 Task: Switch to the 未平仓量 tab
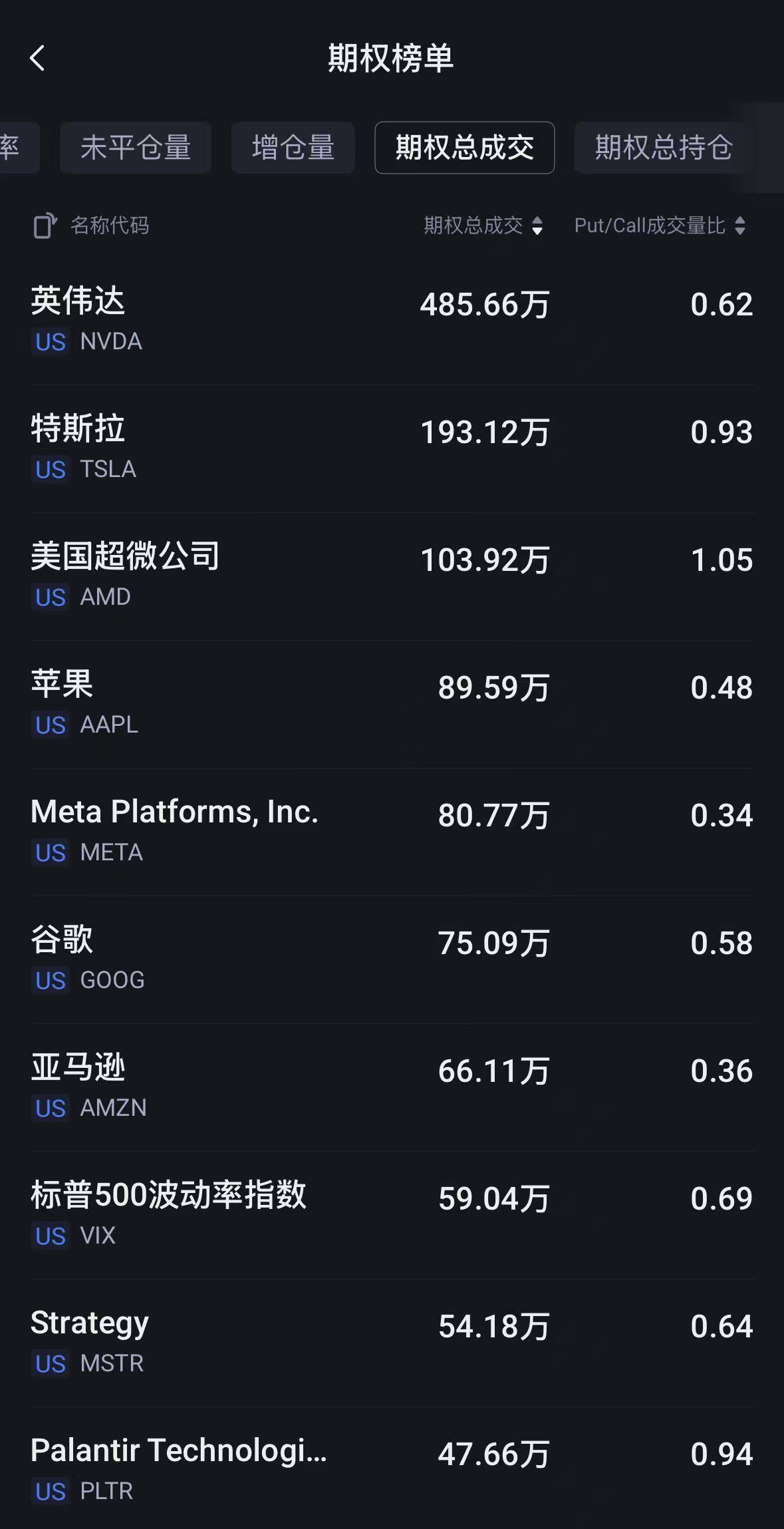136,148
